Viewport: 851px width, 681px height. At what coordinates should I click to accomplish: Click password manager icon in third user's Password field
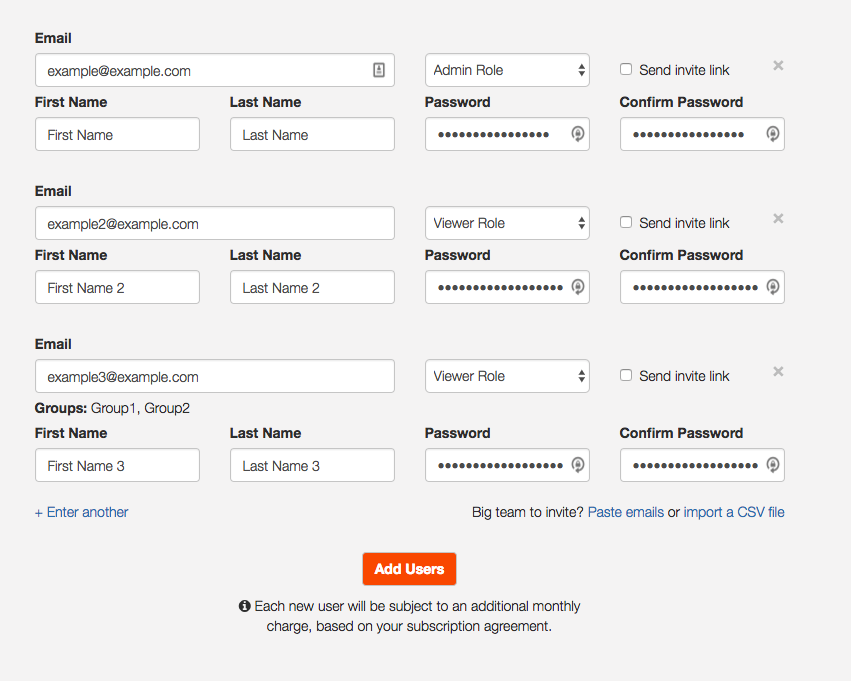pos(577,464)
